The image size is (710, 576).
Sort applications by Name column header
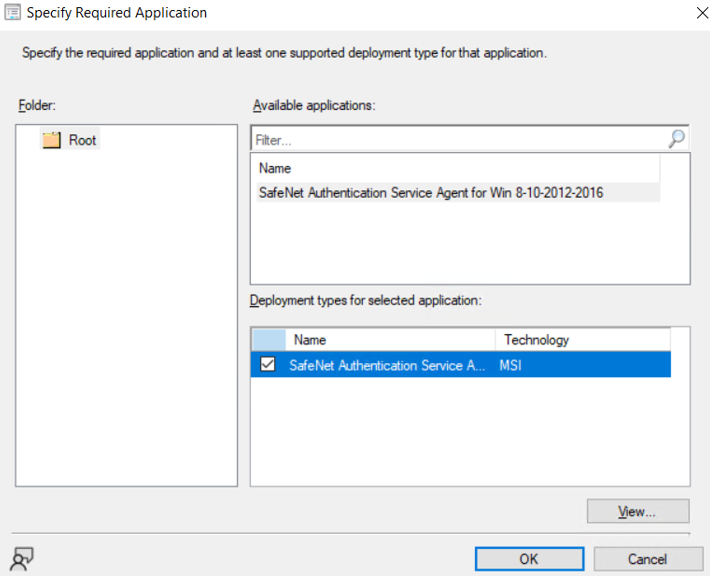[x=458, y=168]
